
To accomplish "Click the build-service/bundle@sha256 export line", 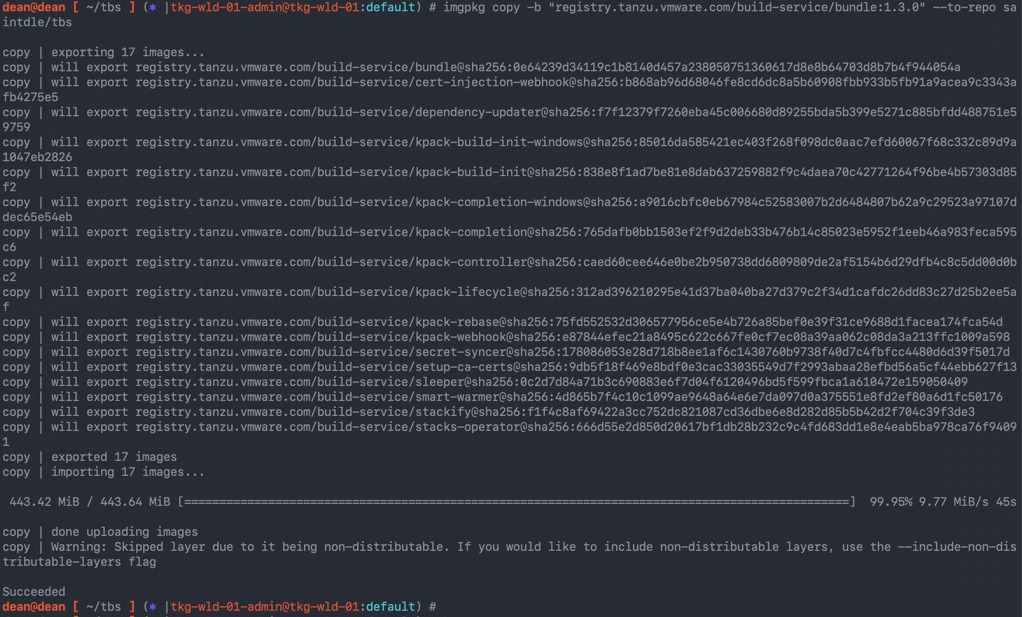I will pos(481,67).
